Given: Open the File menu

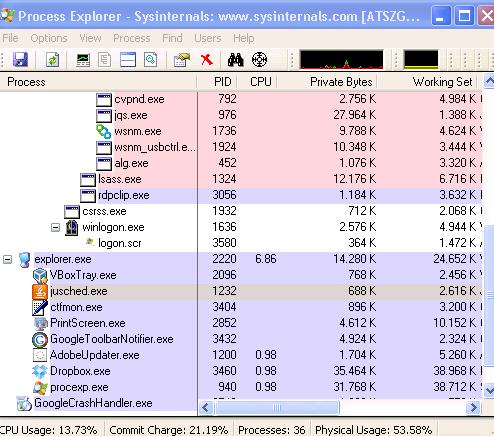Looking at the screenshot, I should click(x=10, y=38).
